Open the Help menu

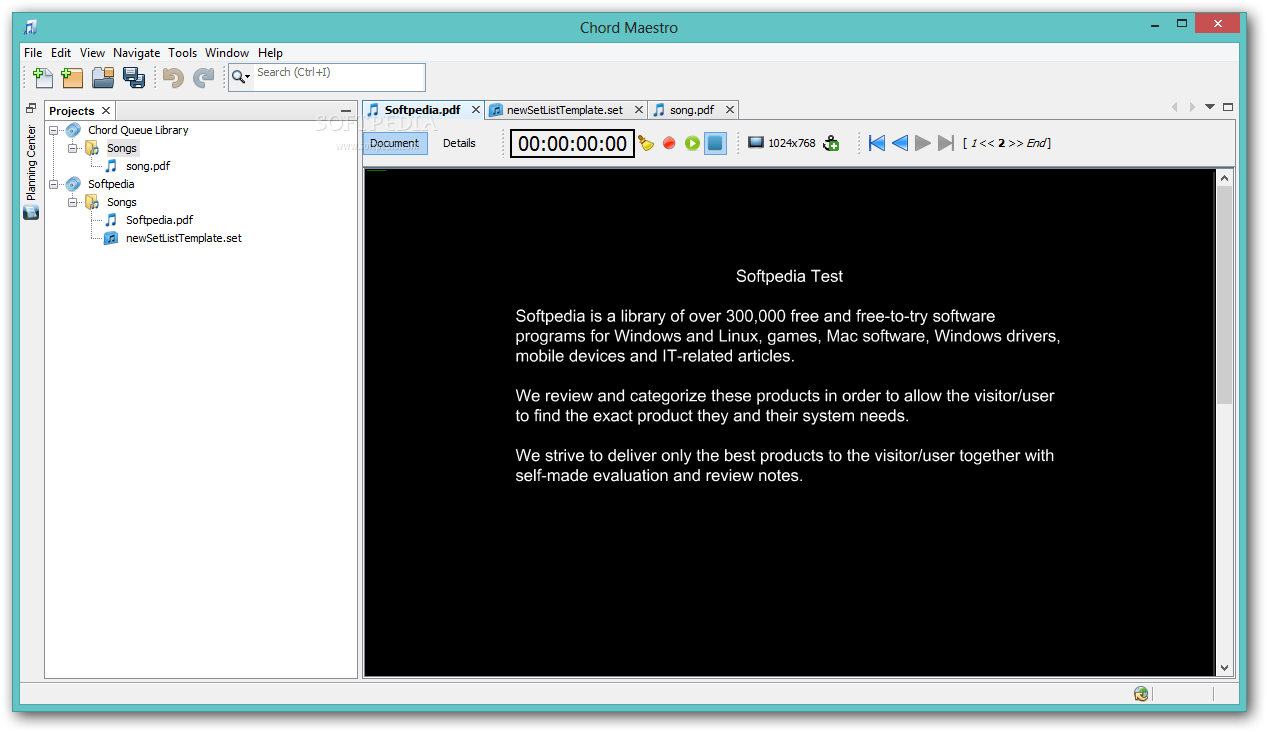(270, 53)
